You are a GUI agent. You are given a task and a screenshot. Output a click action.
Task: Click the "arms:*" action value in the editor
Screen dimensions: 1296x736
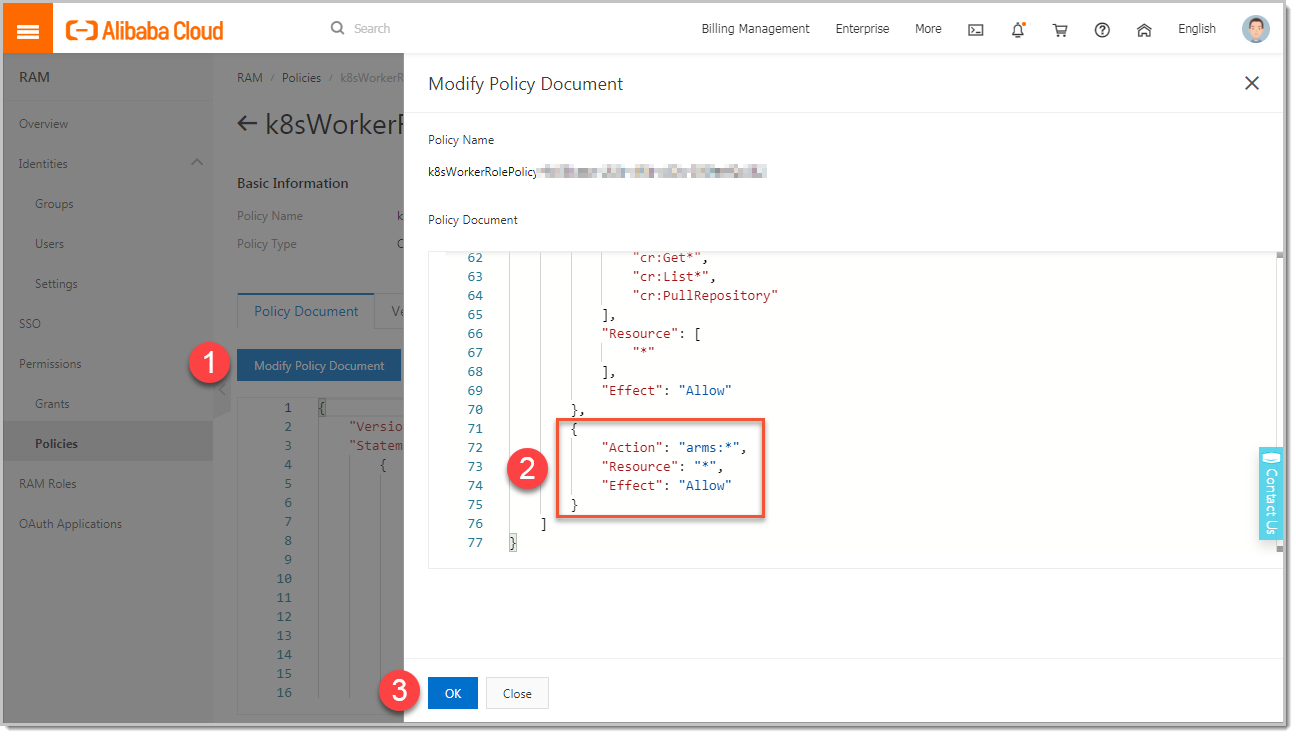708,447
